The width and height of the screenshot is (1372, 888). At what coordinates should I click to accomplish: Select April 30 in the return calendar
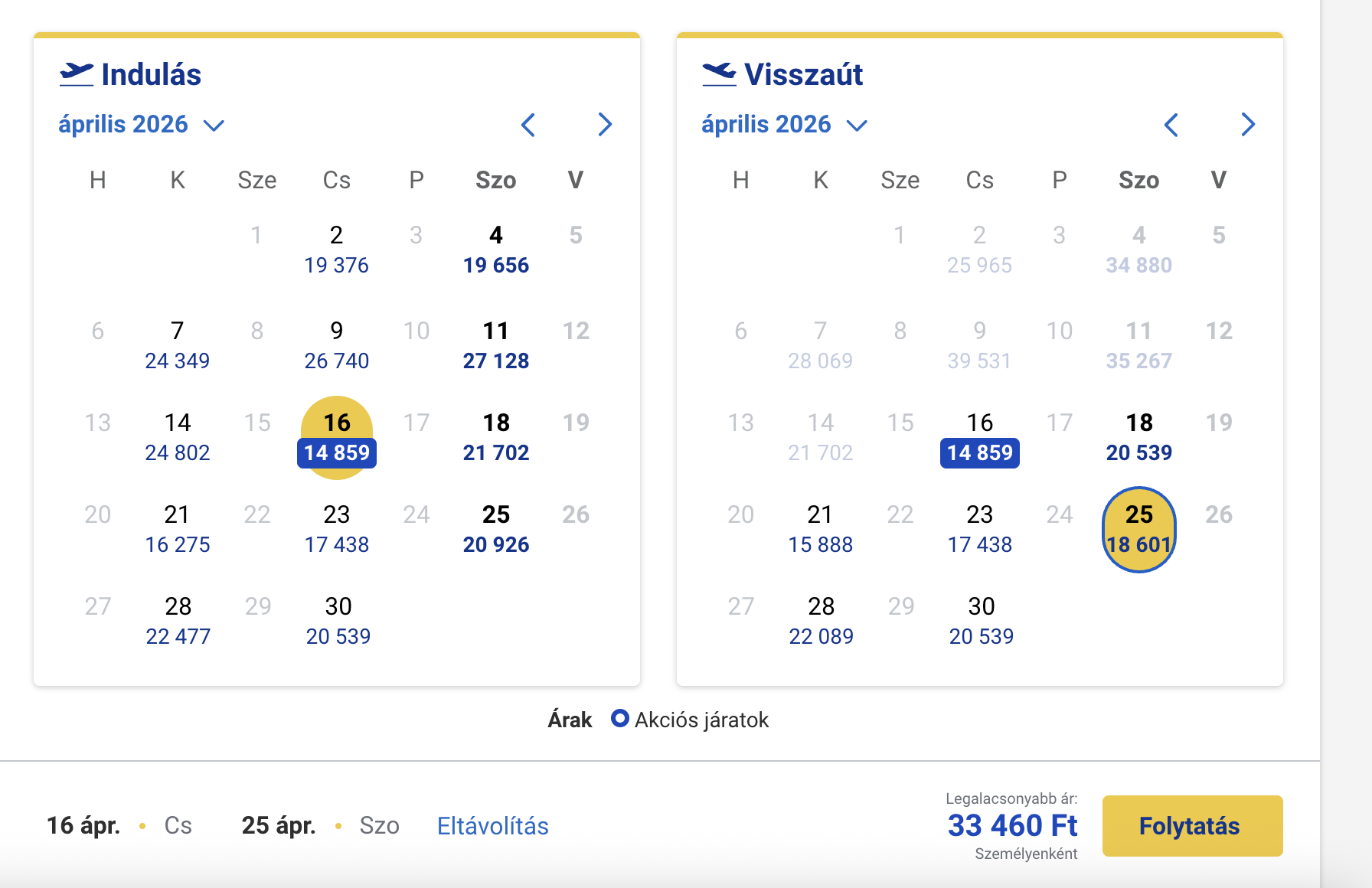tap(981, 620)
